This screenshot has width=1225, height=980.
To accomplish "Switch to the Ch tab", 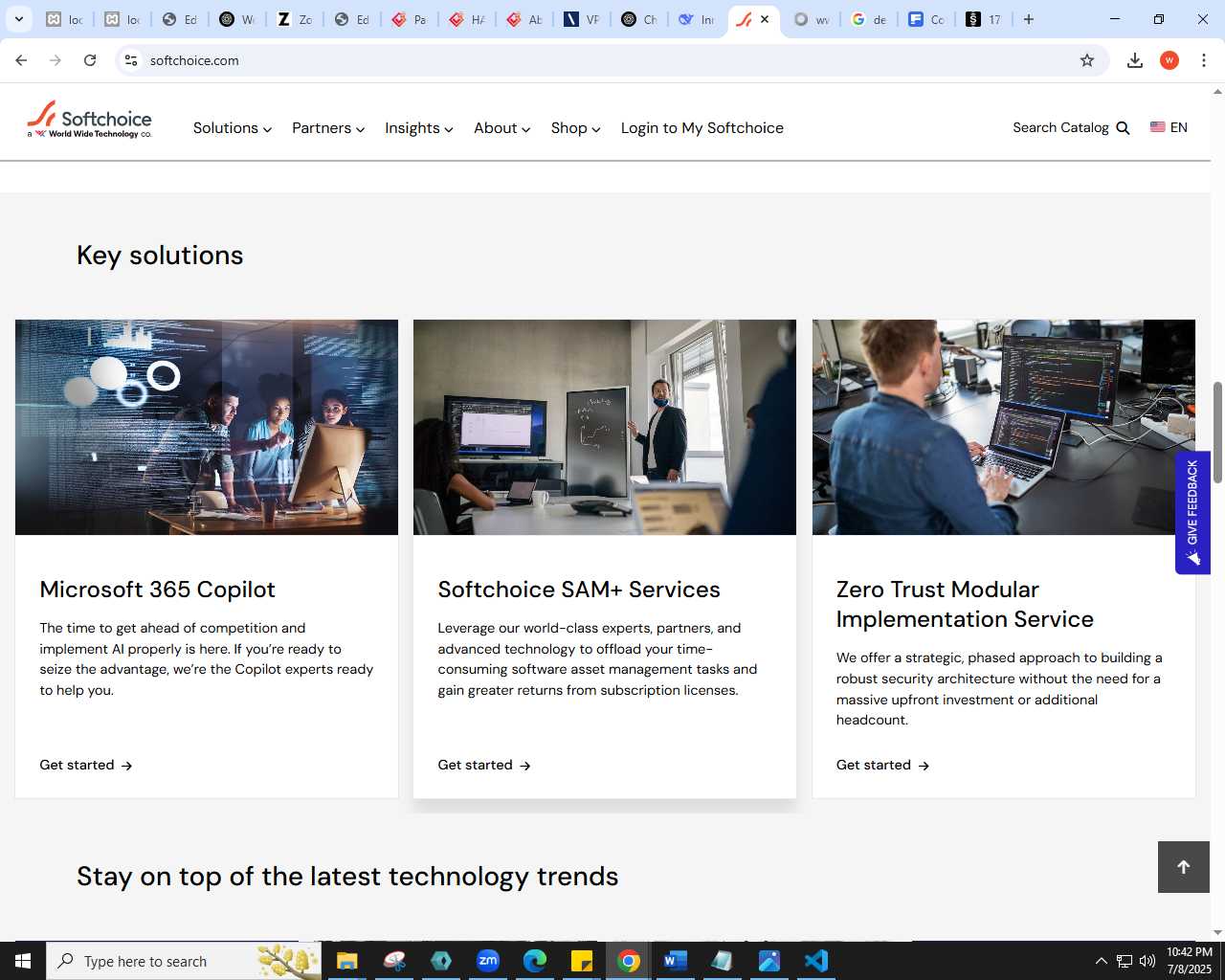I will pos(639,19).
